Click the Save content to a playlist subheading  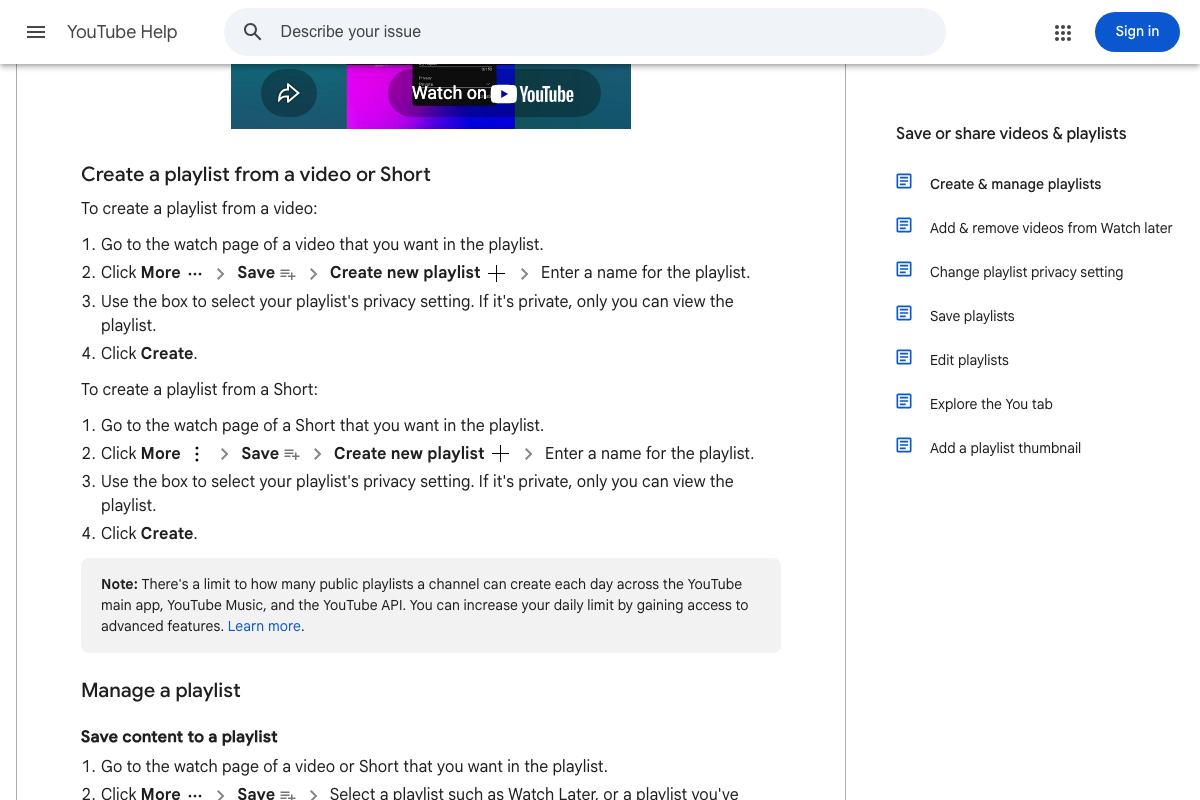[179, 737]
